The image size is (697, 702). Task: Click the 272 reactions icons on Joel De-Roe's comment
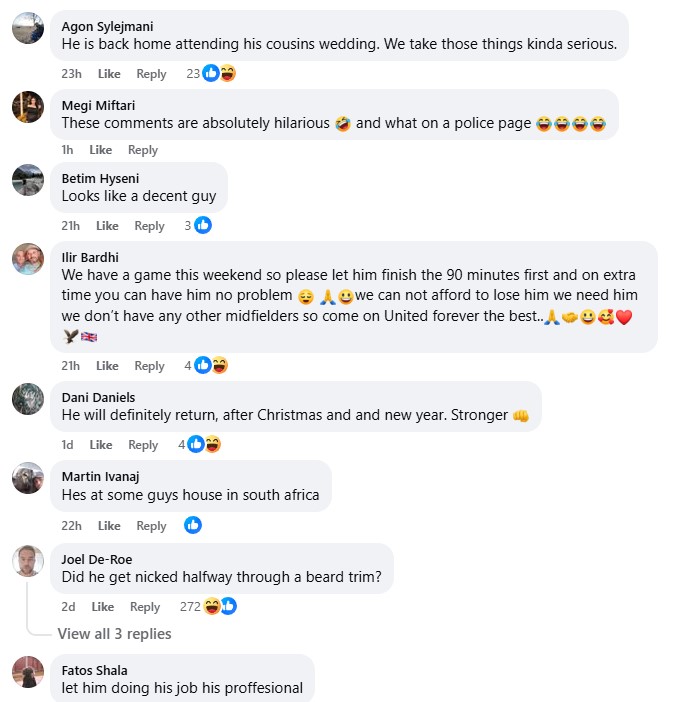click(220, 606)
